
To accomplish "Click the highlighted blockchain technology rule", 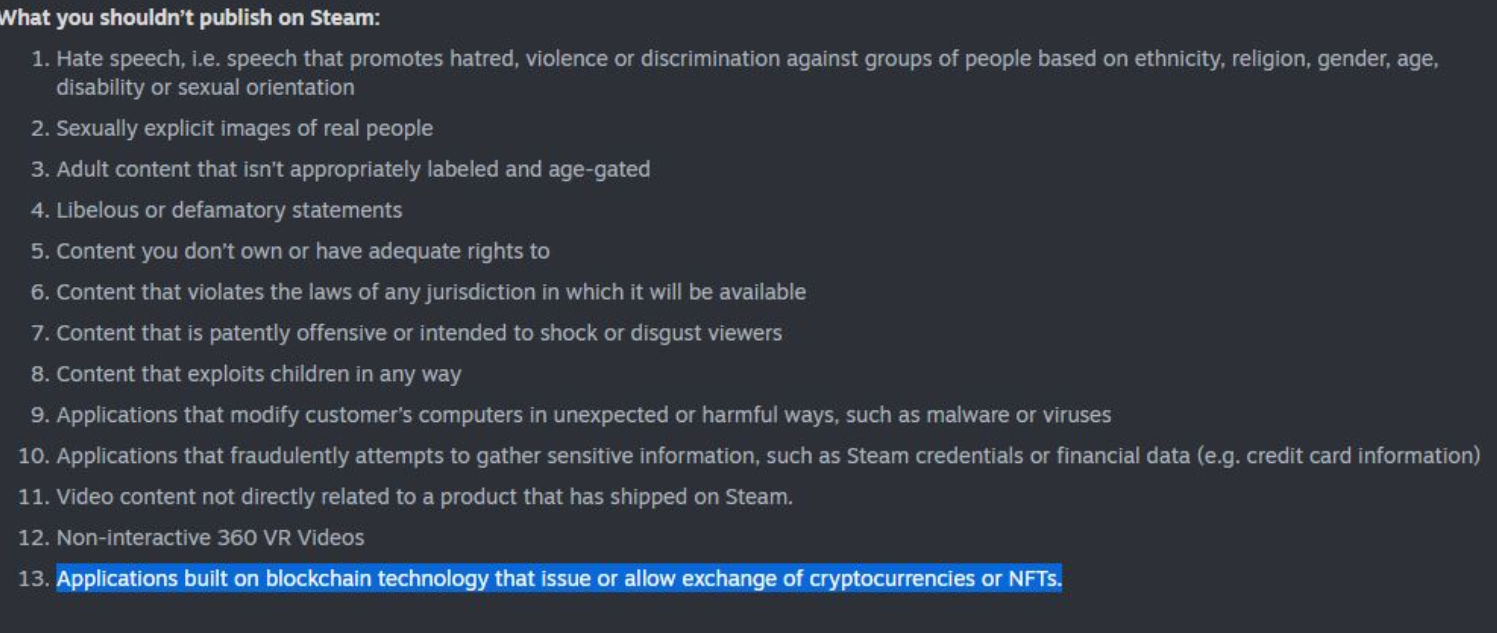I will 559,579.
